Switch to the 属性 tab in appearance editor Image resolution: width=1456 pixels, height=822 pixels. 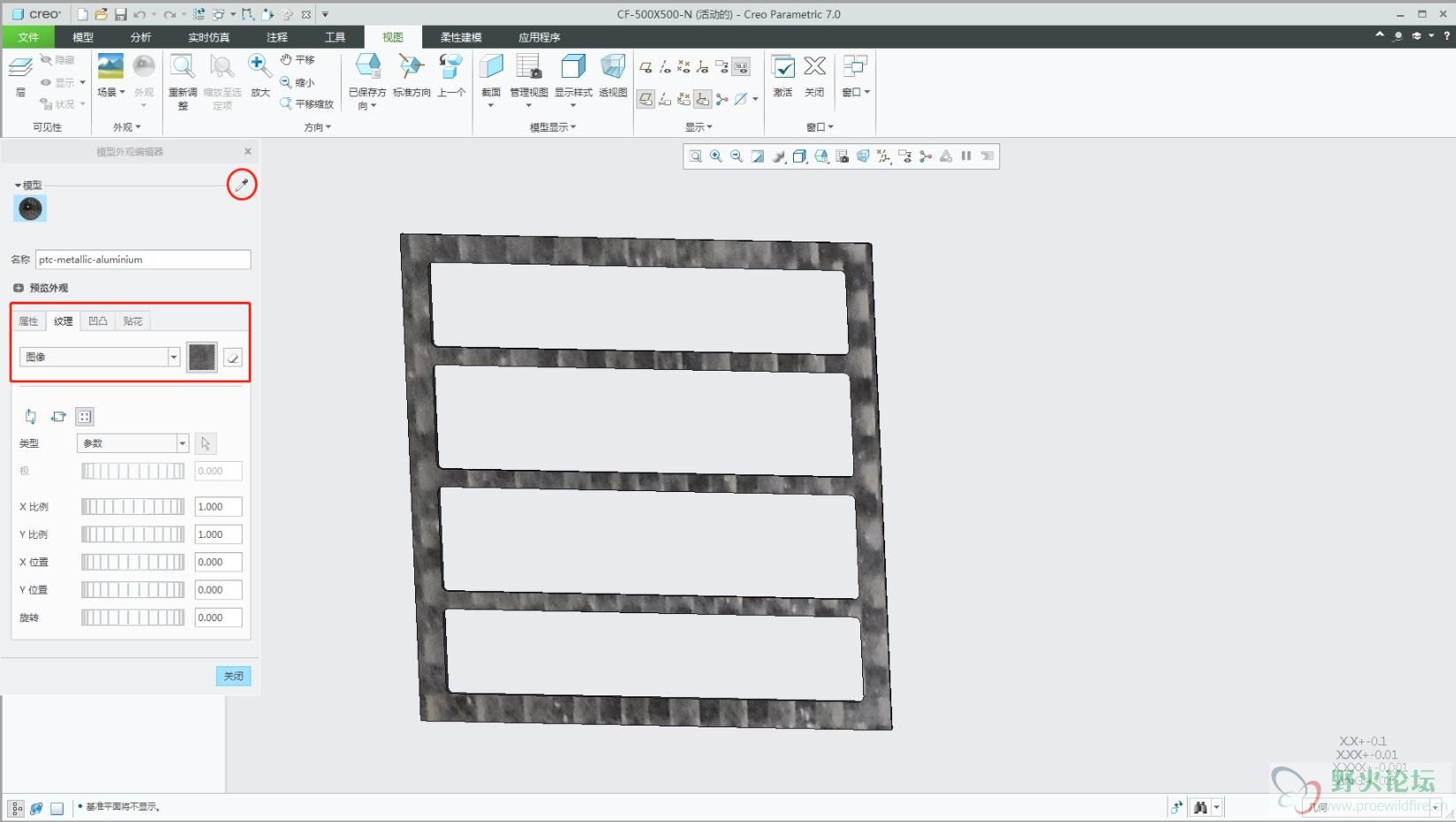28,321
